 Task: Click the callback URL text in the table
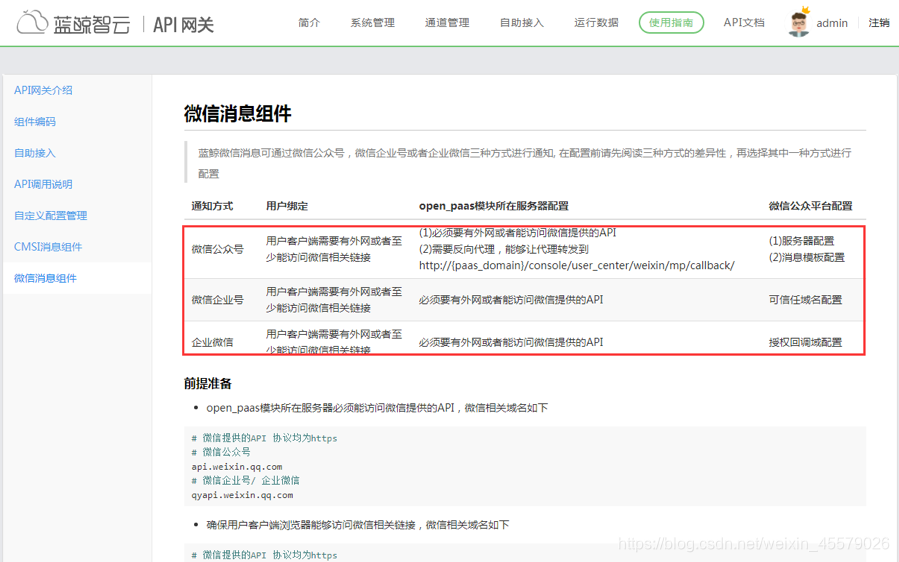tap(577, 266)
